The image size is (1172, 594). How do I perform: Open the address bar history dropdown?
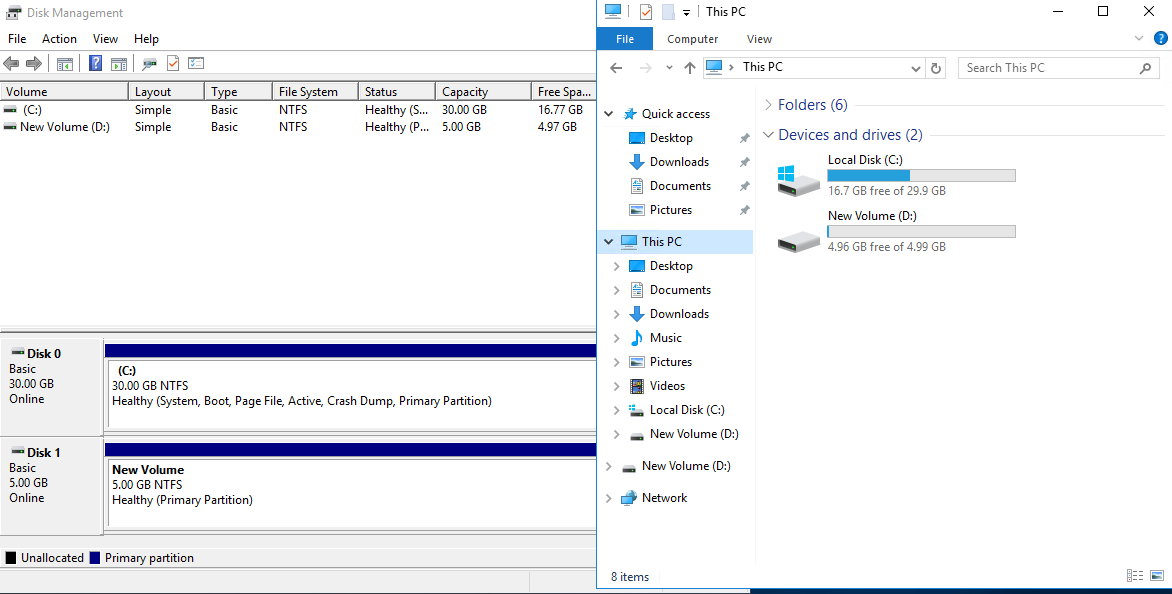(x=916, y=68)
